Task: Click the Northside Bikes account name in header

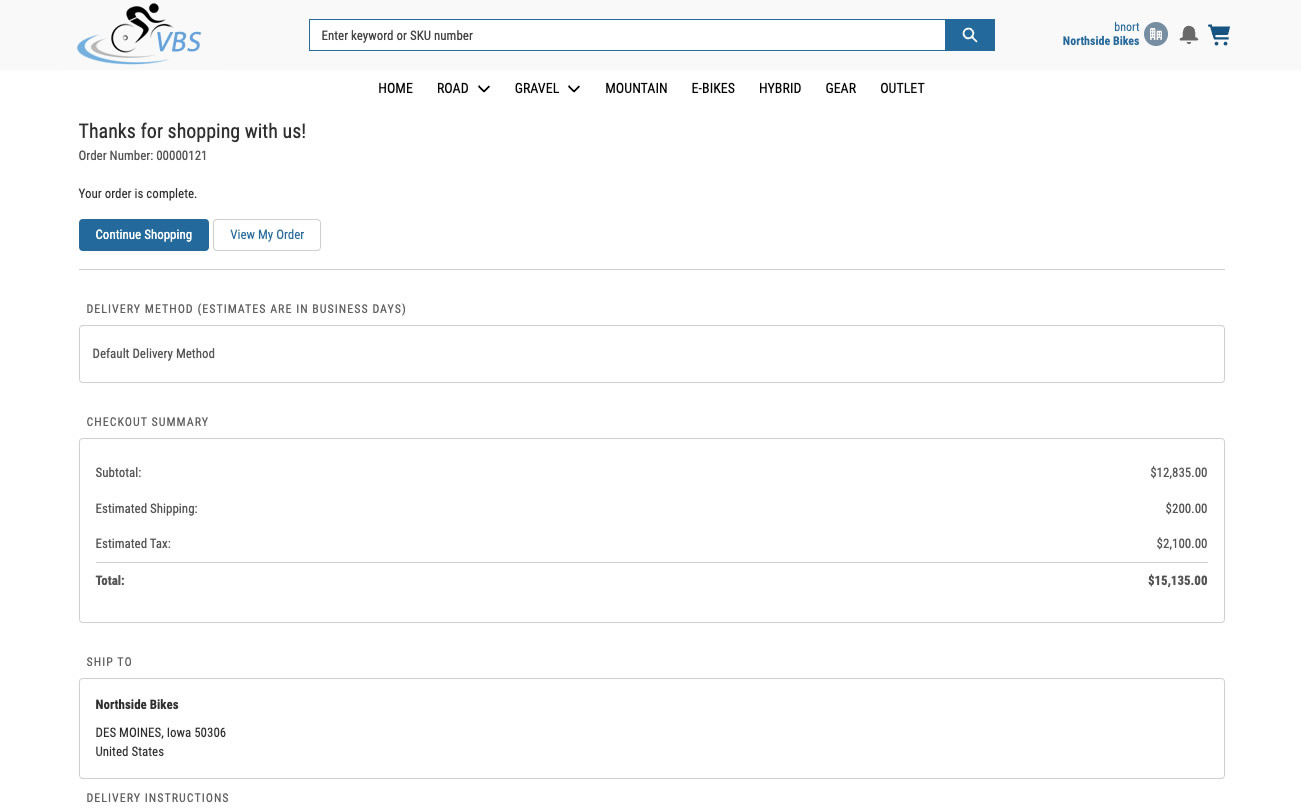Action: point(1101,41)
